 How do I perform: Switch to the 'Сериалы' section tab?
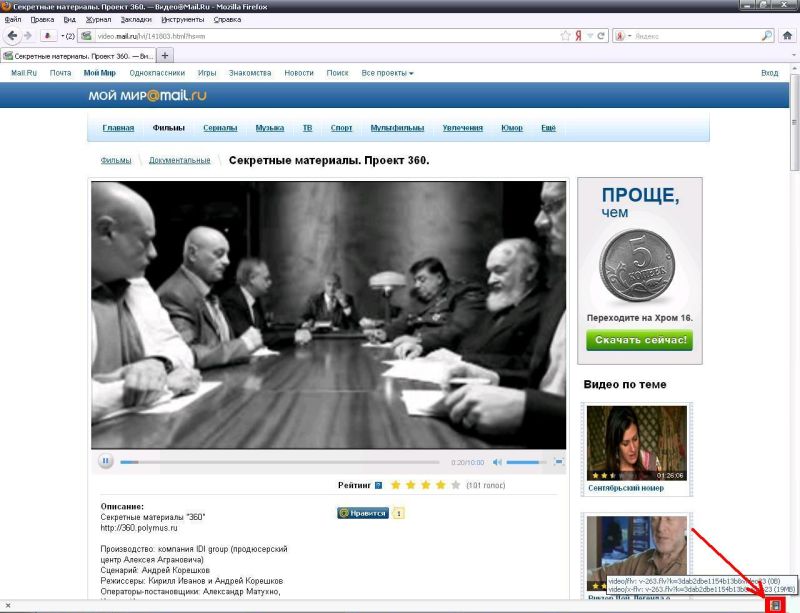(x=220, y=128)
